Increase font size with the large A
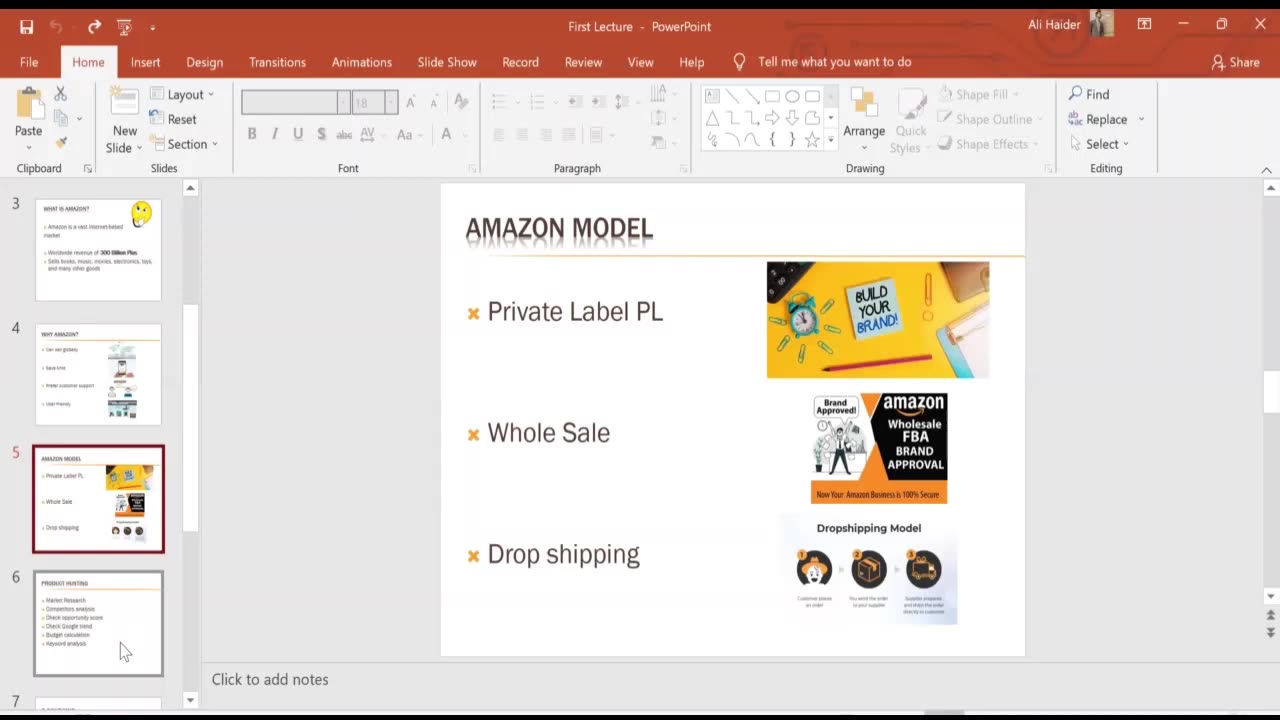 [410, 102]
